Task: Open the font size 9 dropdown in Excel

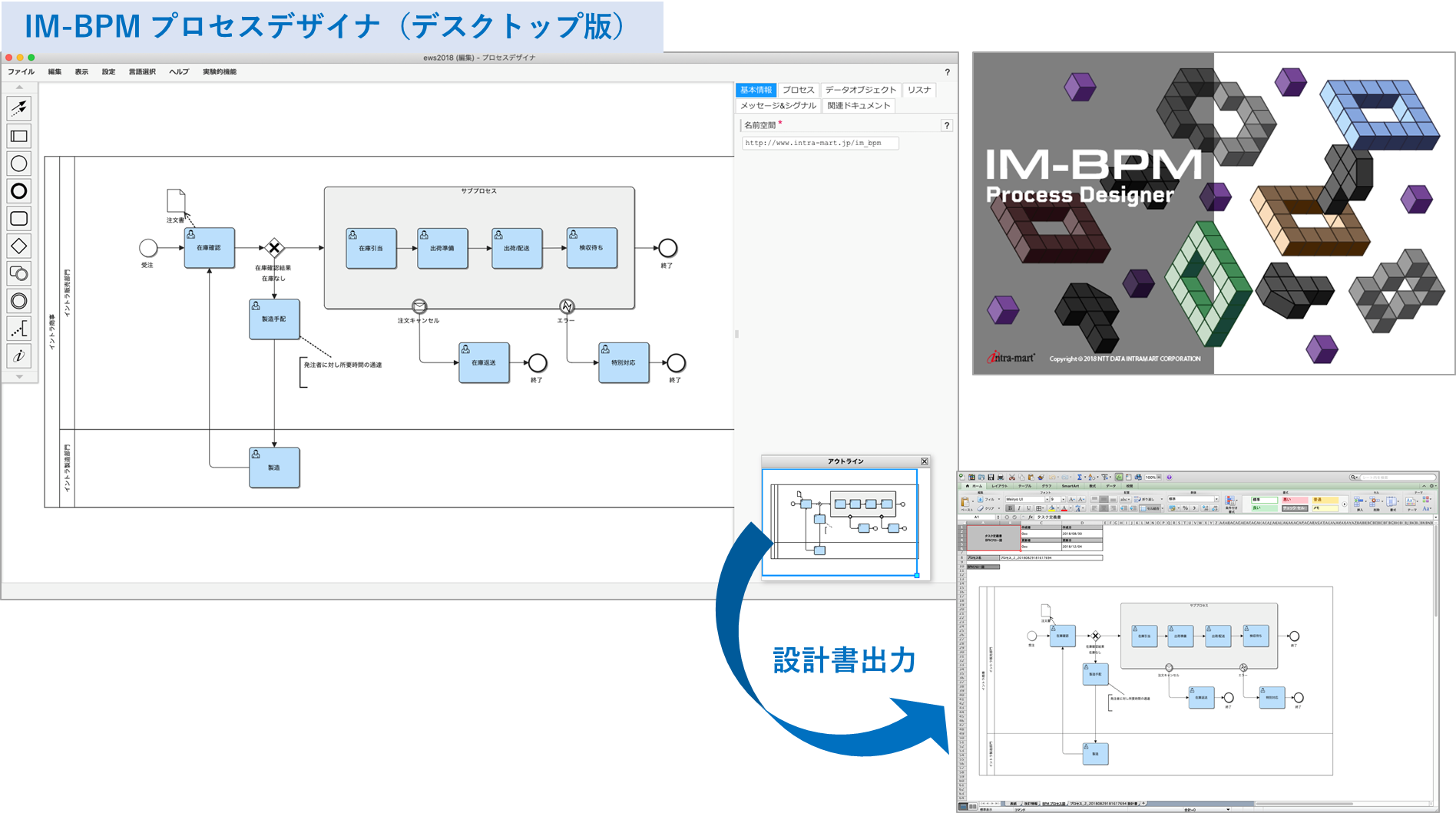Action: 1064,499
